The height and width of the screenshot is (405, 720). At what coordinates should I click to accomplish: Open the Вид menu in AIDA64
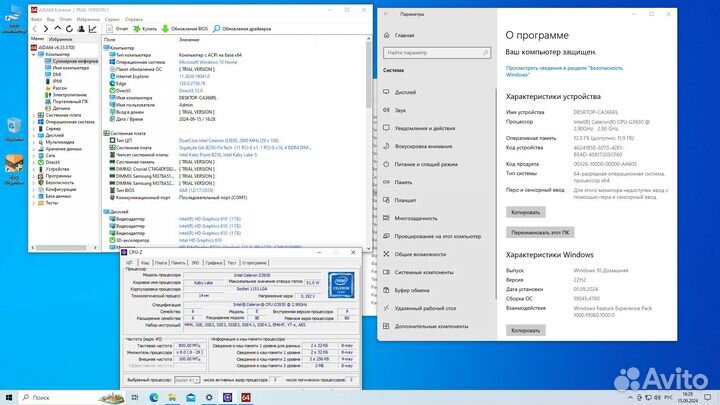pyautogui.click(x=51, y=19)
